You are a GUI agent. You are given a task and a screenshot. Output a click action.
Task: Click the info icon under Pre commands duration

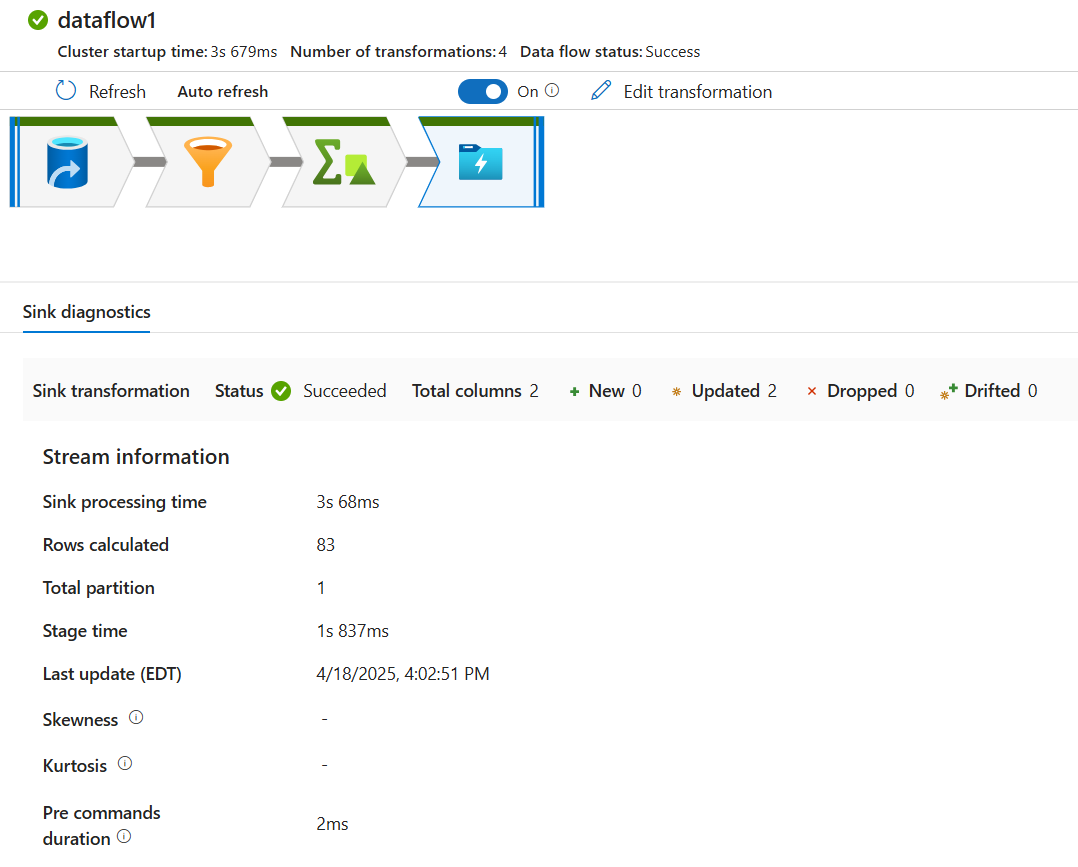tap(124, 838)
